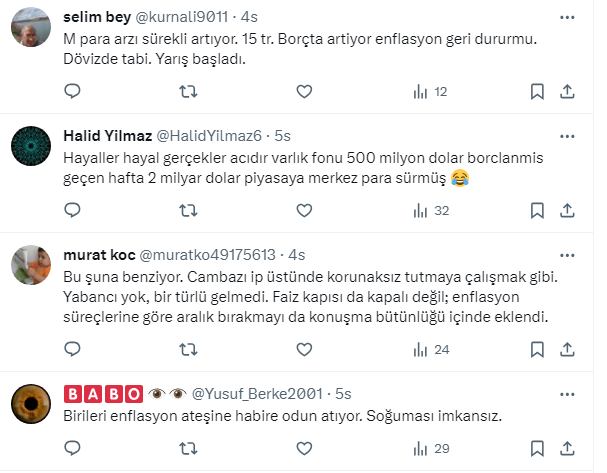Share the Yusuf_Berke2001 tweet
607x473 pixels.
click(567, 448)
